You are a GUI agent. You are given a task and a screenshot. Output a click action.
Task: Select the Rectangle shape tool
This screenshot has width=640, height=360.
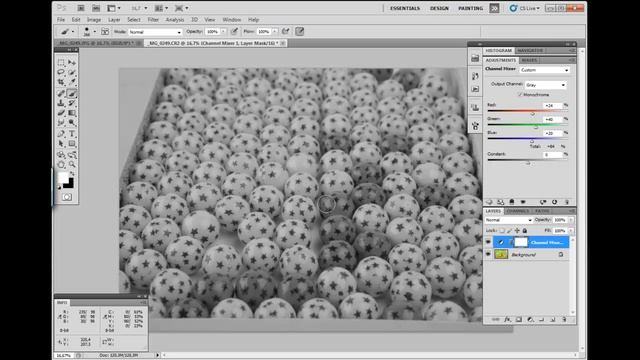(x=72, y=144)
